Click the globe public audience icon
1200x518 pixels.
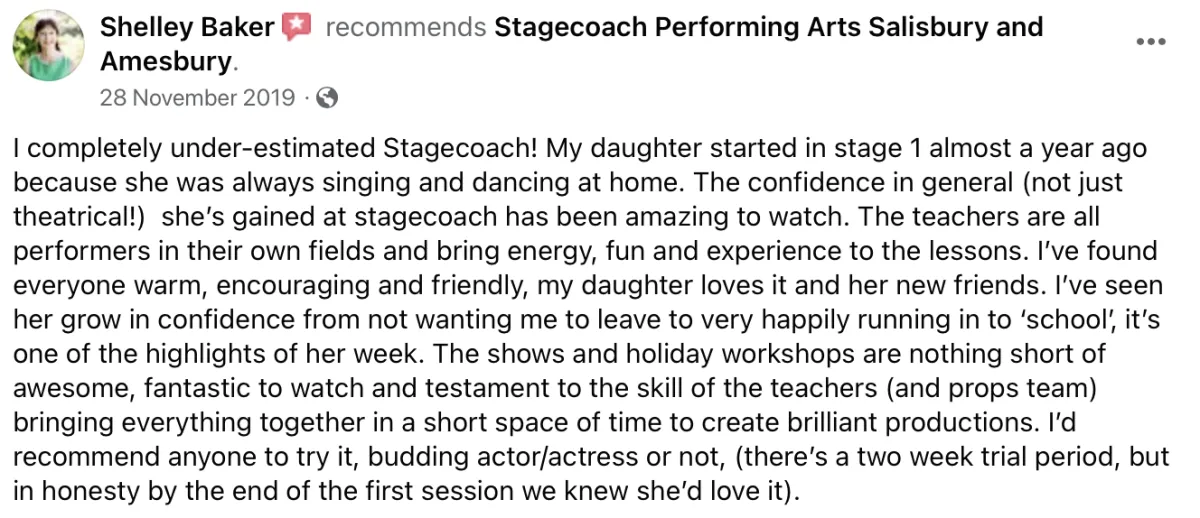click(327, 98)
